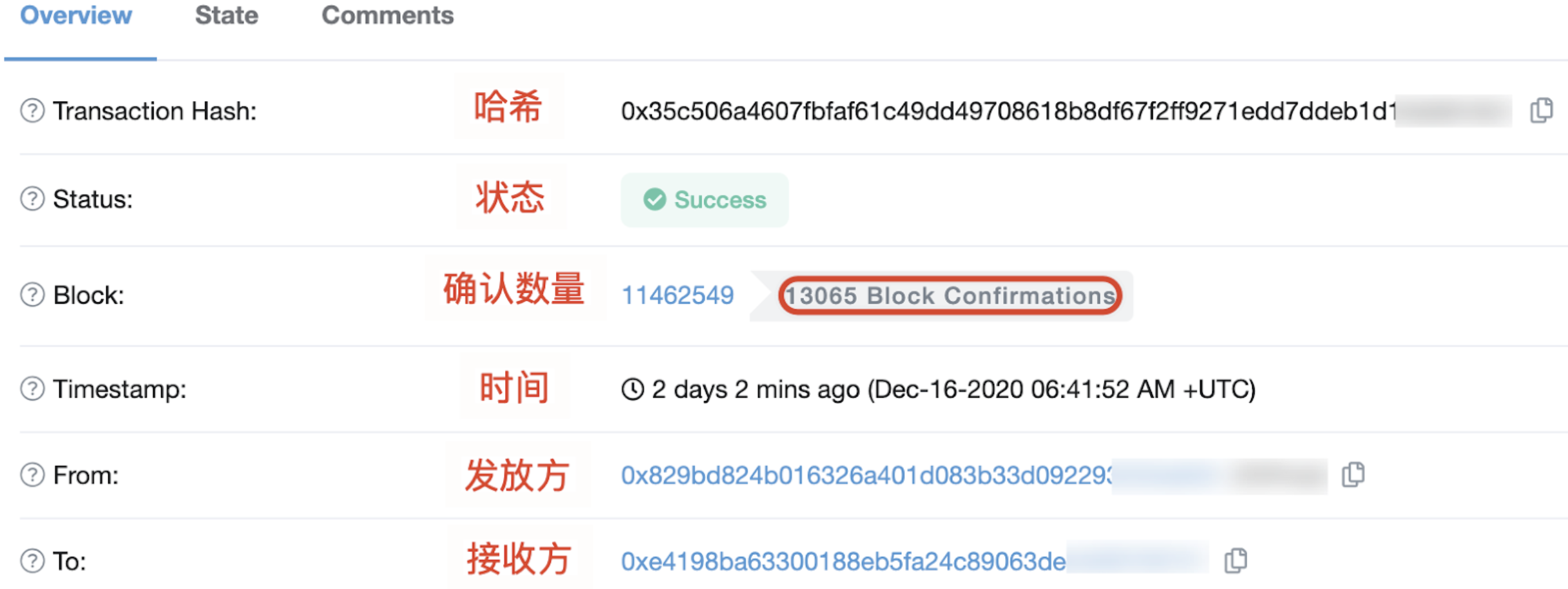Screen dimensions: 1568x589
Task: Select the Overview tab
Action: (x=76, y=15)
